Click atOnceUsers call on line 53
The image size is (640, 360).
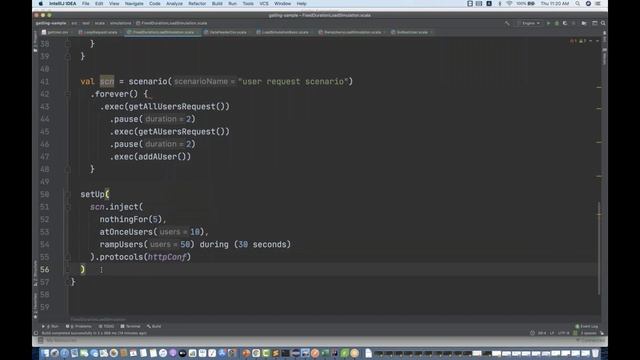pyautogui.click(x=126, y=232)
